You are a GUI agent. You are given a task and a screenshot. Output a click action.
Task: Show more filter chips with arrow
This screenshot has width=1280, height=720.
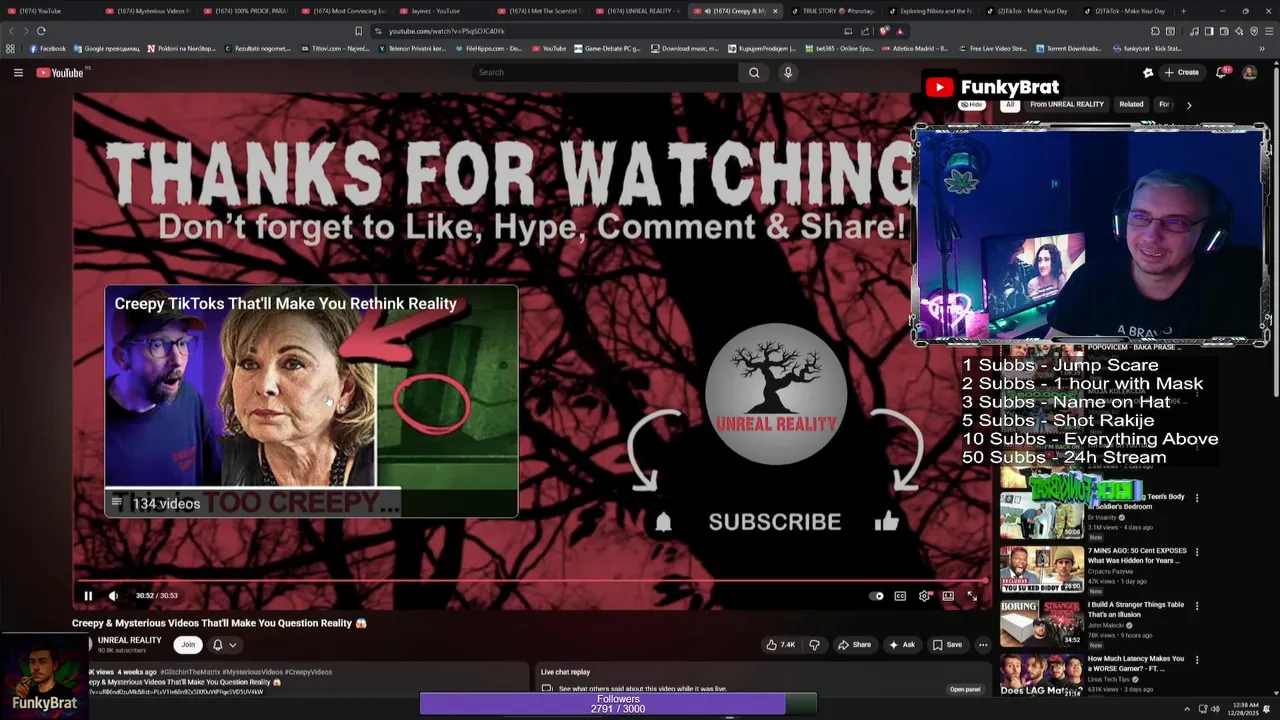coord(1189,105)
